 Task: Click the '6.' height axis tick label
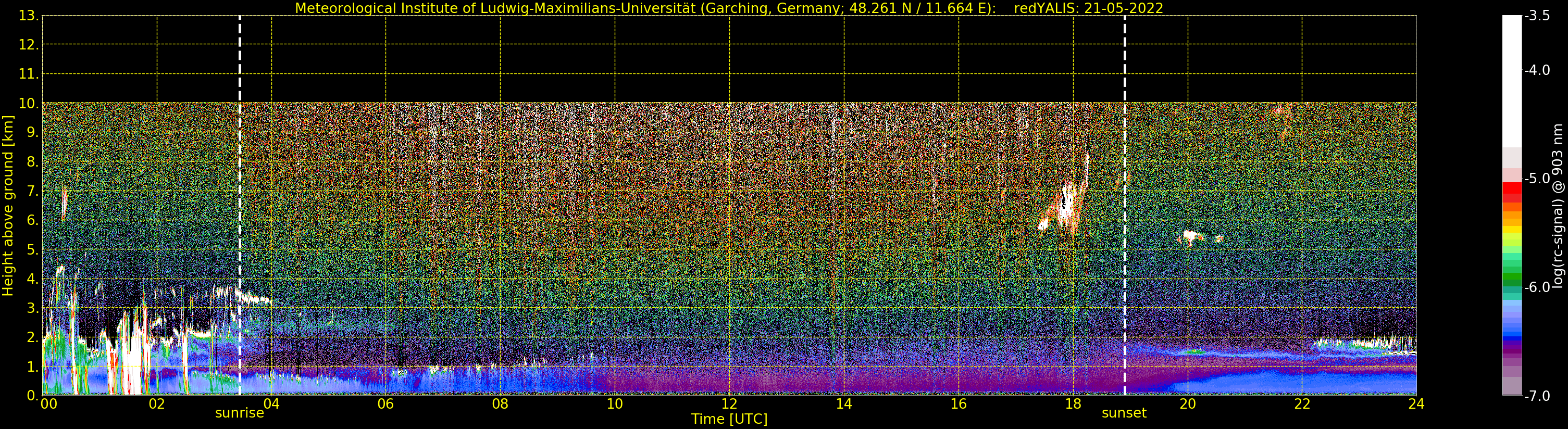tap(32, 220)
